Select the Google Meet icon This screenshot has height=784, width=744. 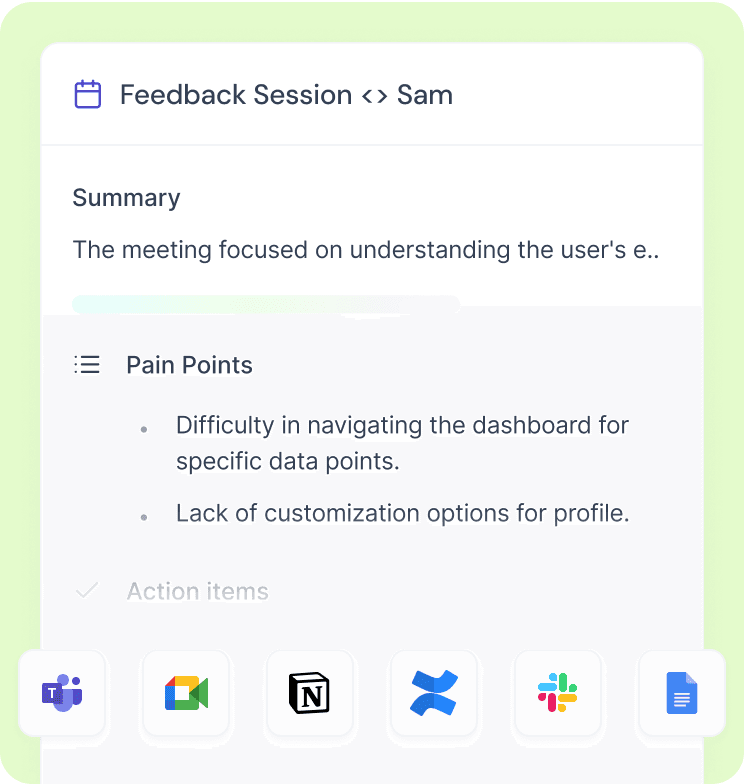coord(186,693)
